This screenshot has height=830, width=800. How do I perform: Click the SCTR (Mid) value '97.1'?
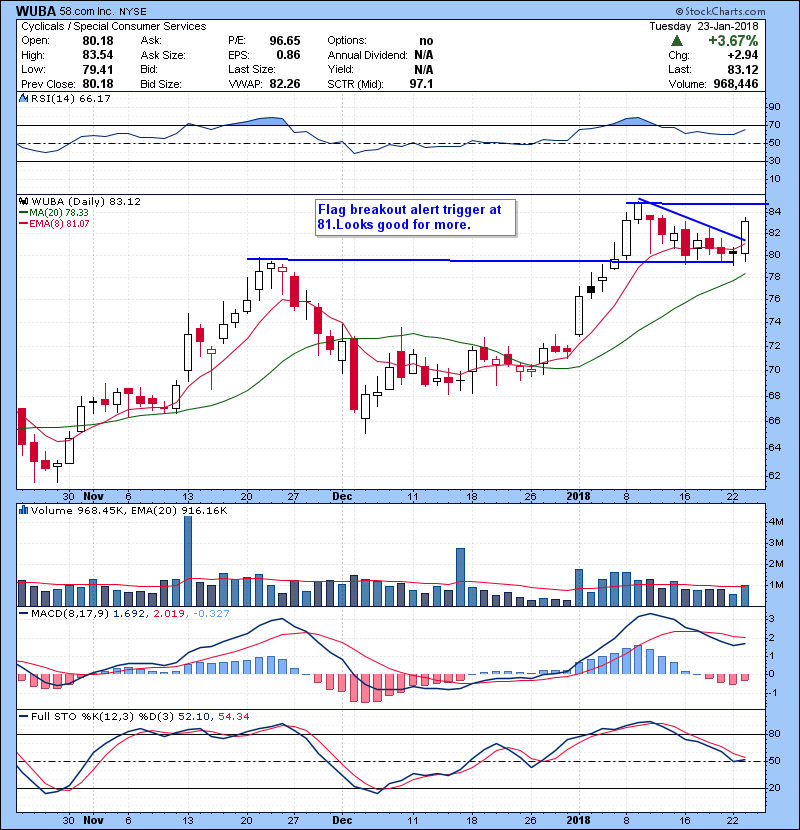click(421, 84)
